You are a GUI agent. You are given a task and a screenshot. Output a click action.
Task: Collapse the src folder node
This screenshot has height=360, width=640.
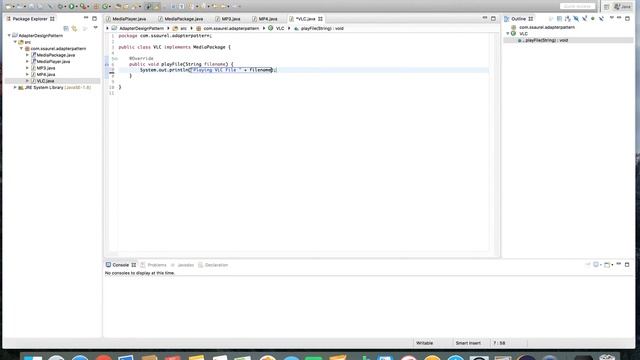pyautogui.click(x=16, y=42)
